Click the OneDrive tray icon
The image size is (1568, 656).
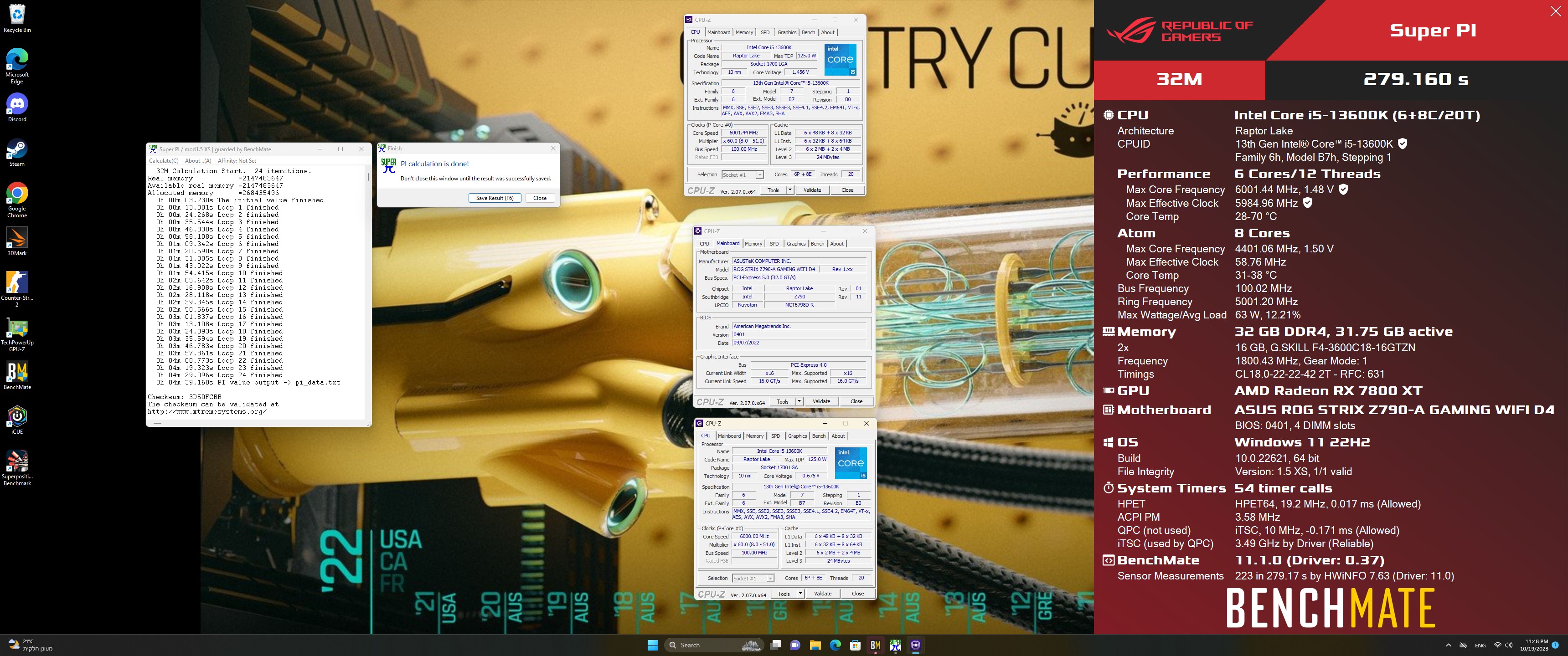point(1463,645)
